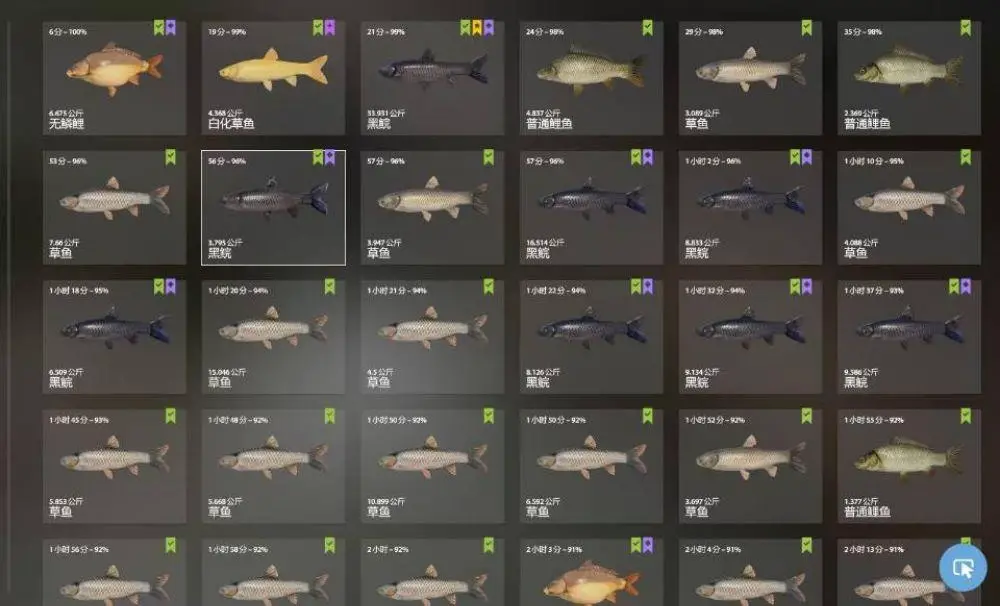The height and width of the screenshot is (606, 1000).
Task: Click green badge on 1.377公斤 普通鲤鱼 card
Action: click(966, 416)
